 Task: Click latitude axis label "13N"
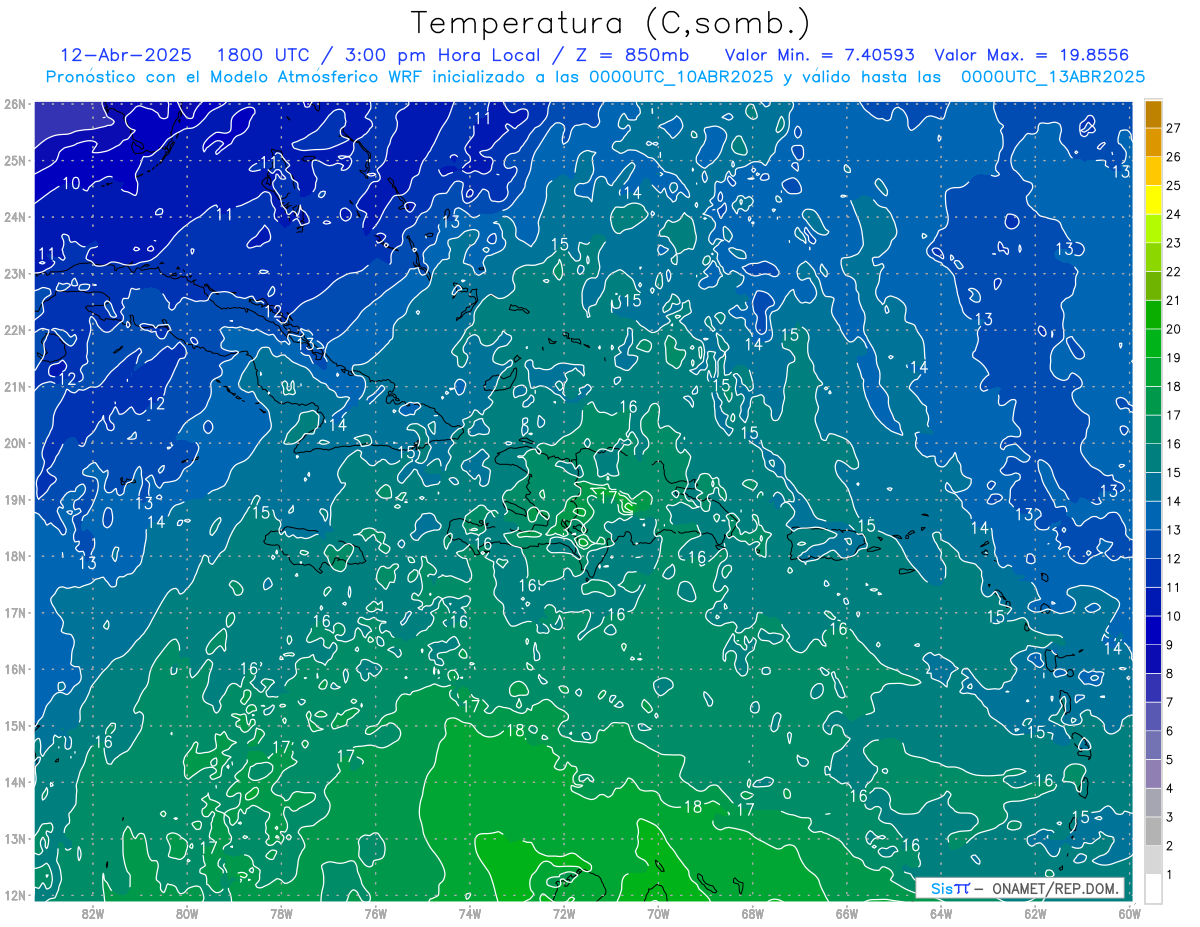click(14, 838)
